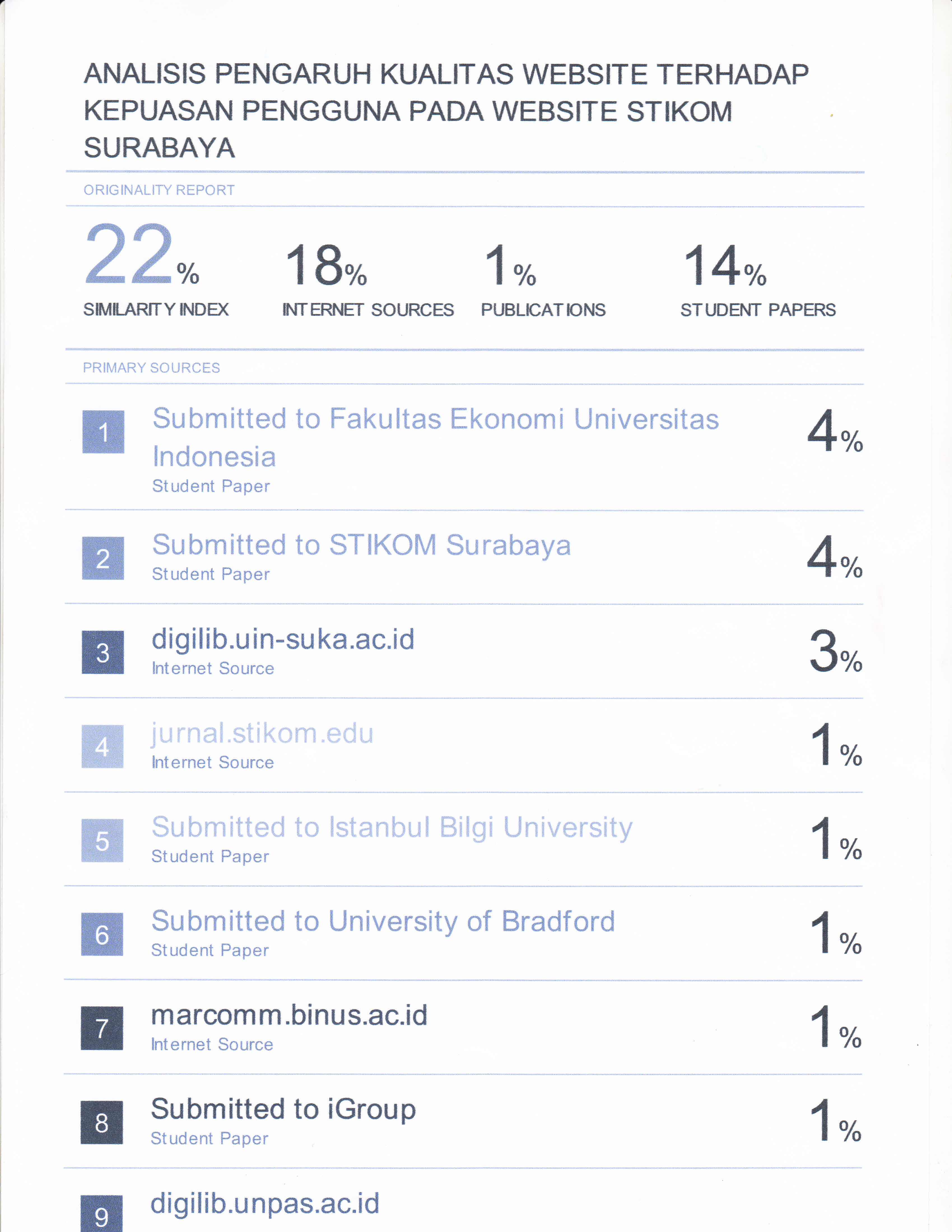Screen dimensions: 952x1232
Task: Click the number 1 source badge
Action: [103, 432]
